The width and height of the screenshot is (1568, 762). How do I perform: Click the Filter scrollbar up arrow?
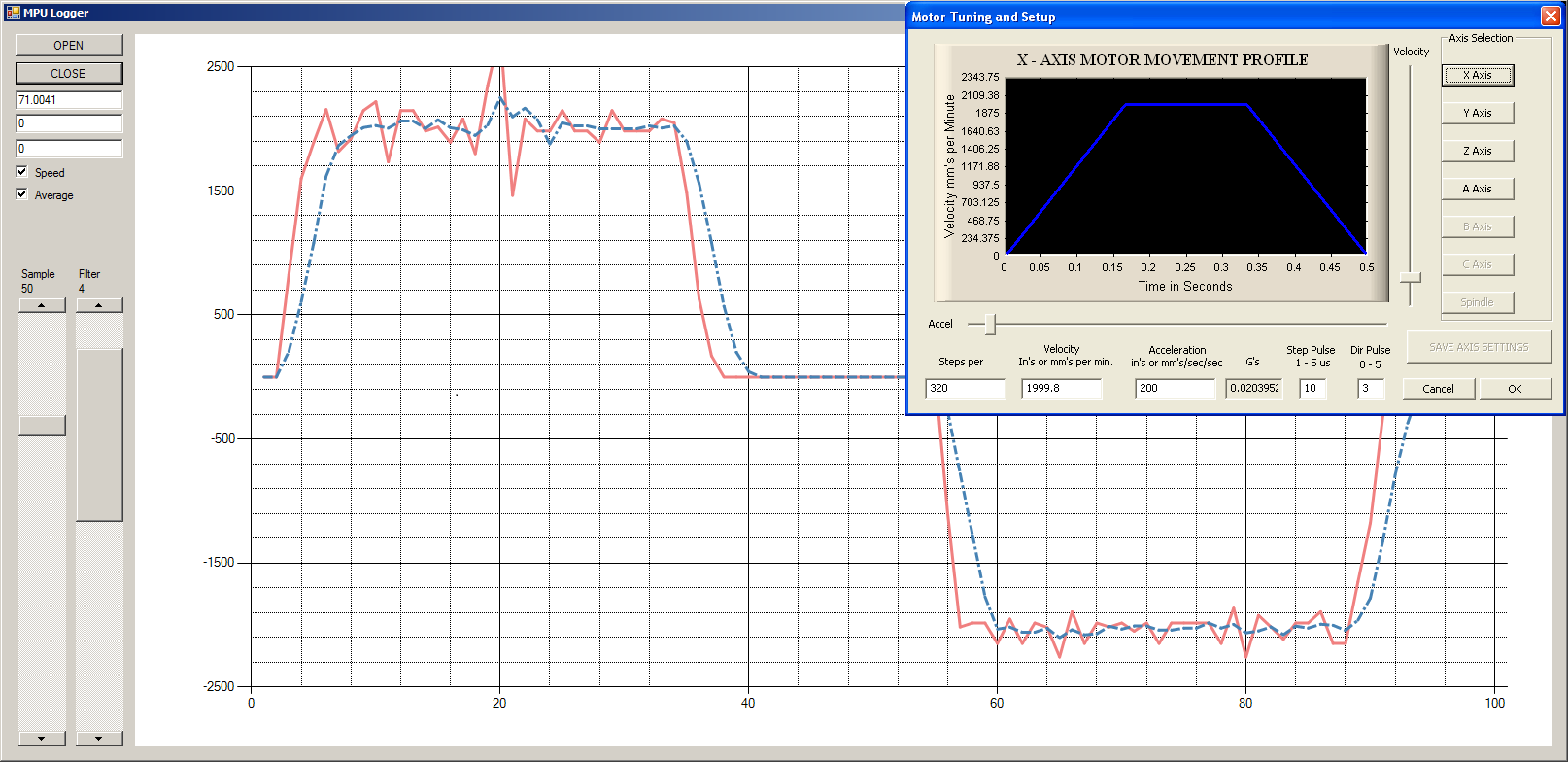pyautogui.click(x=99, y=305)
